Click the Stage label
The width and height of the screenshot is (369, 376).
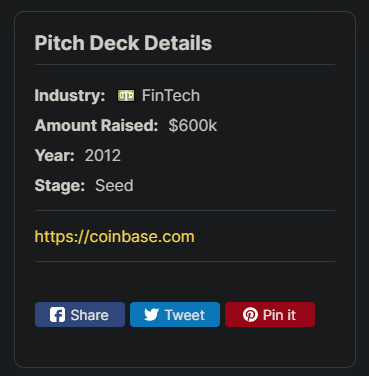(x=60, y=186)
